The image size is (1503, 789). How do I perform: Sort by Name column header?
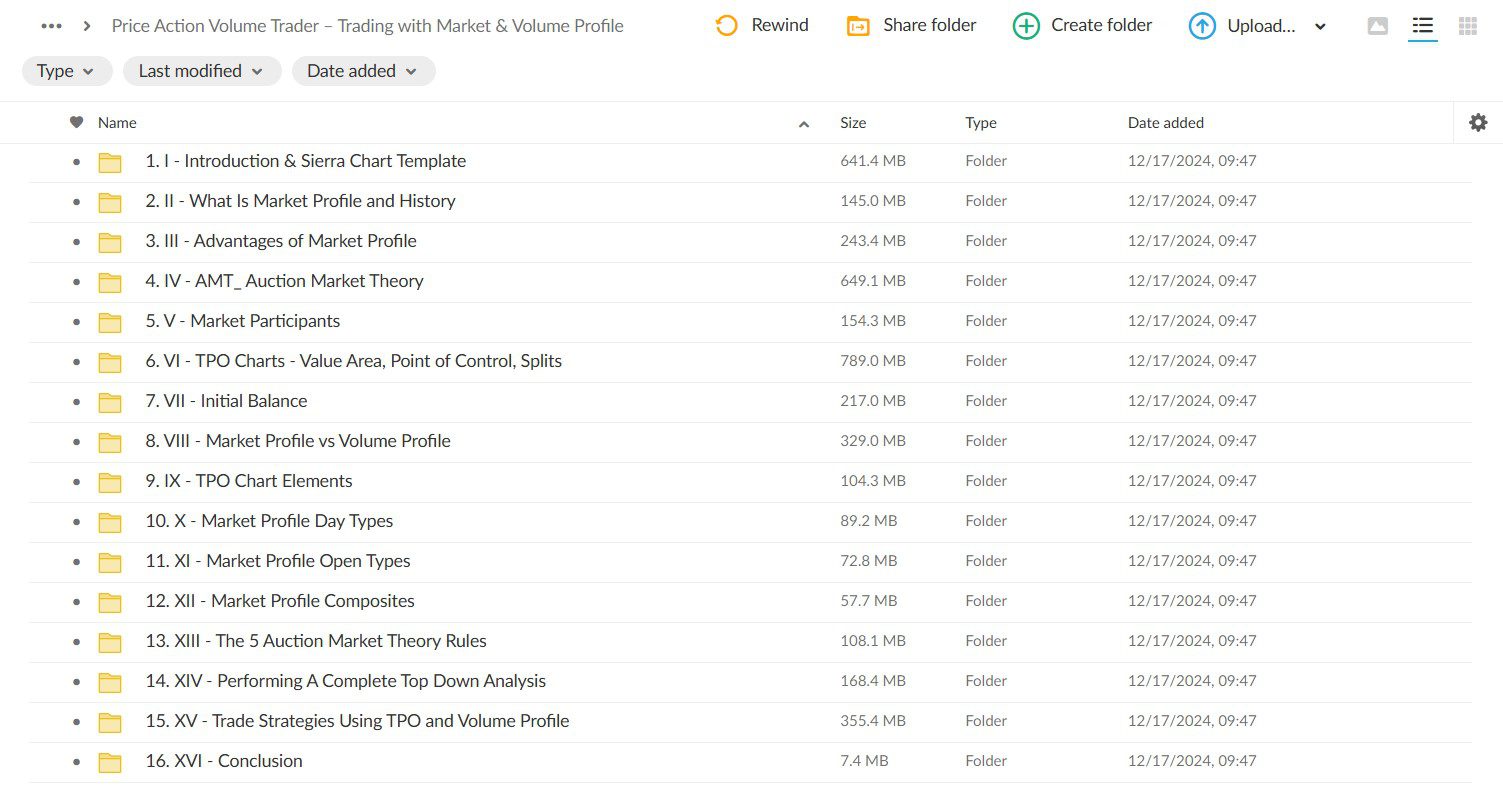pos(117,123)
